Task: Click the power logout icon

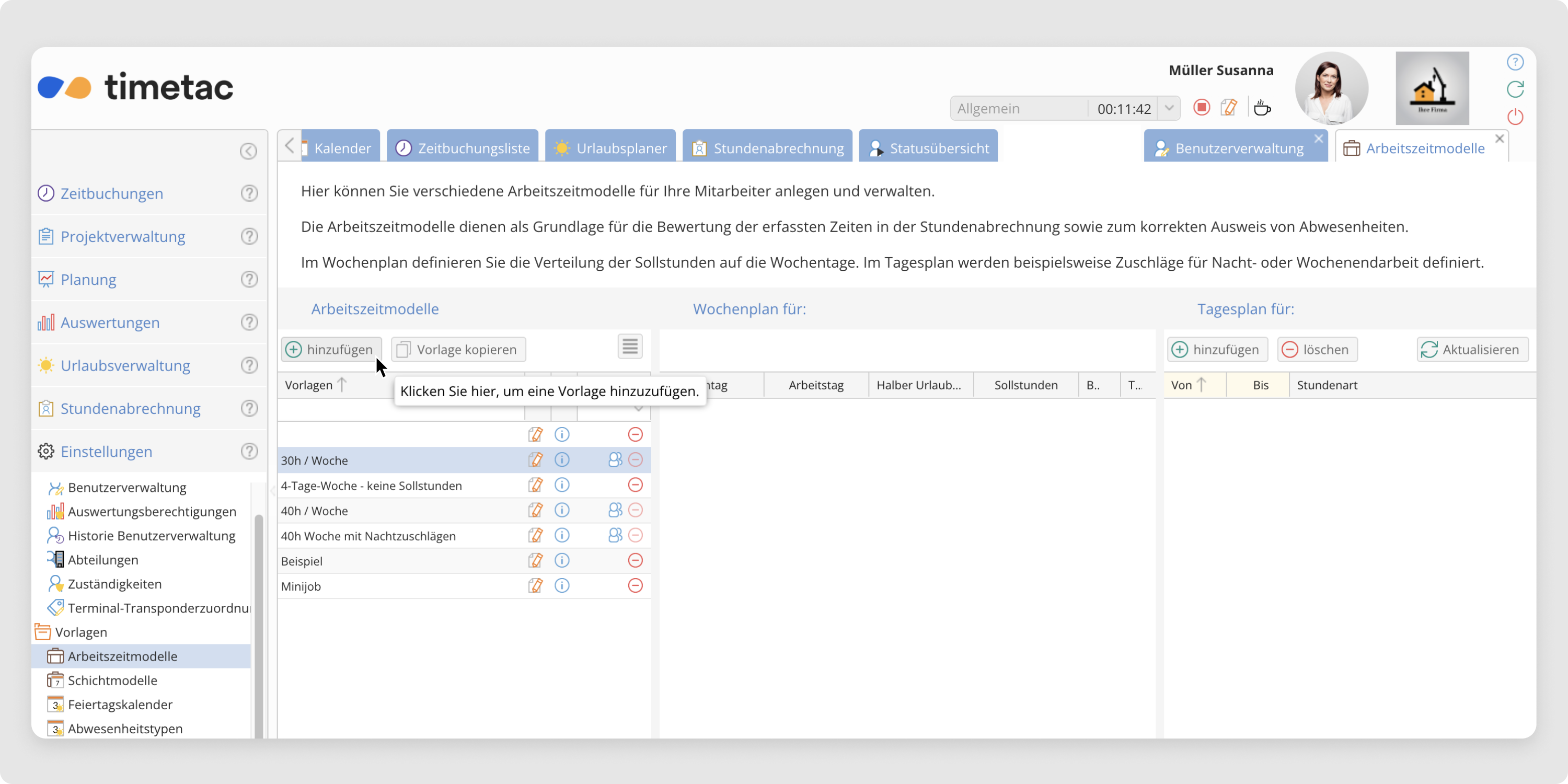Action: pyautogui.click(x=1515, y=116)
